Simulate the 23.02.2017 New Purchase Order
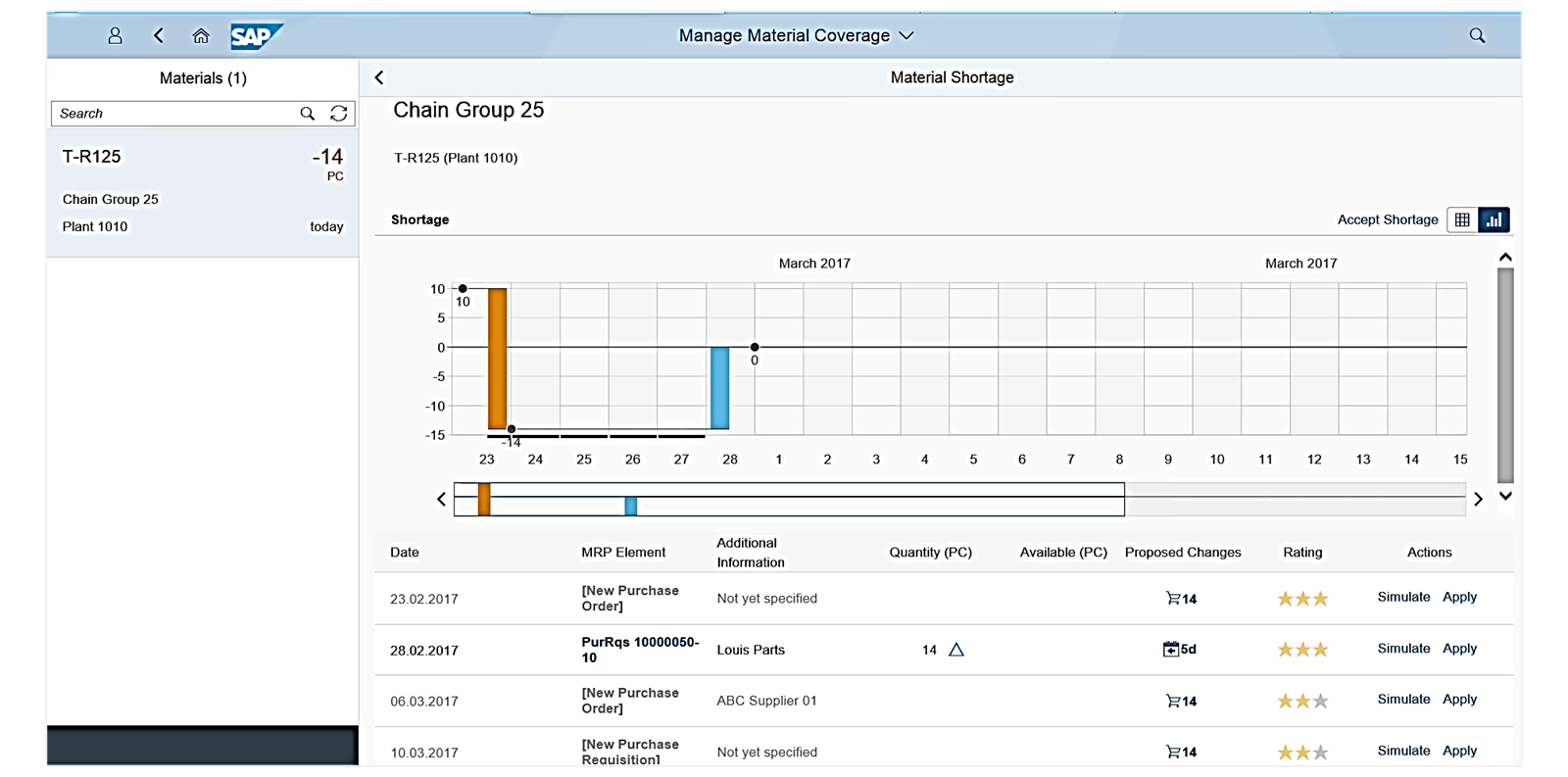 tap(1403, 597)
